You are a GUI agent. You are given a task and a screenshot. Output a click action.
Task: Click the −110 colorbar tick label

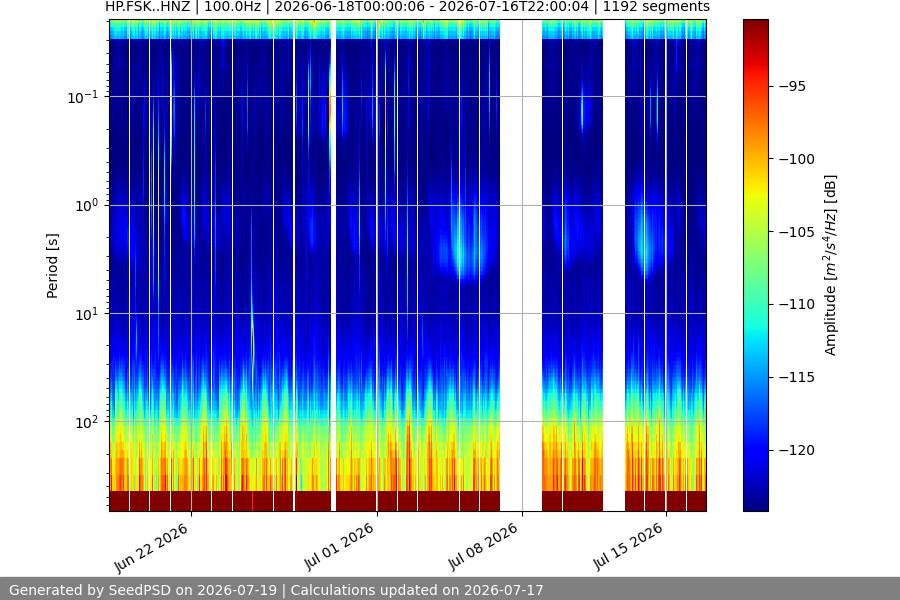797,304
